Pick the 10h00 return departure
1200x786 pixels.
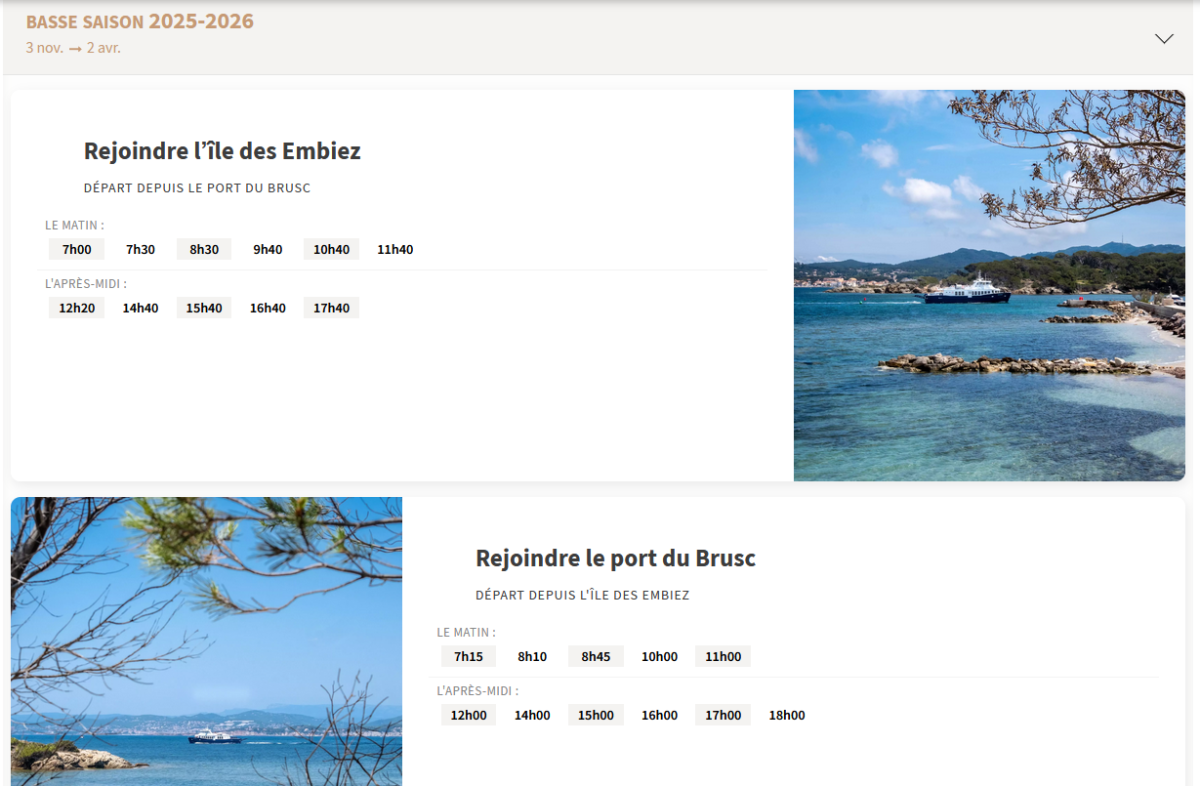tap(659, 657)
